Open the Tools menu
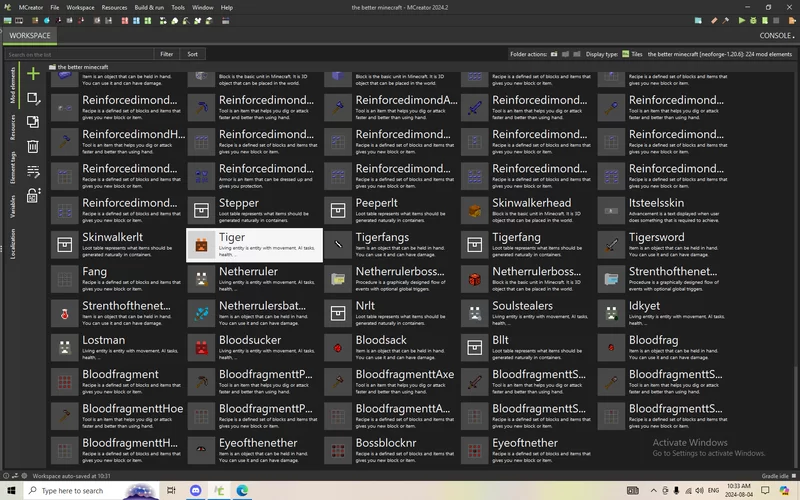 click(178, 8)
